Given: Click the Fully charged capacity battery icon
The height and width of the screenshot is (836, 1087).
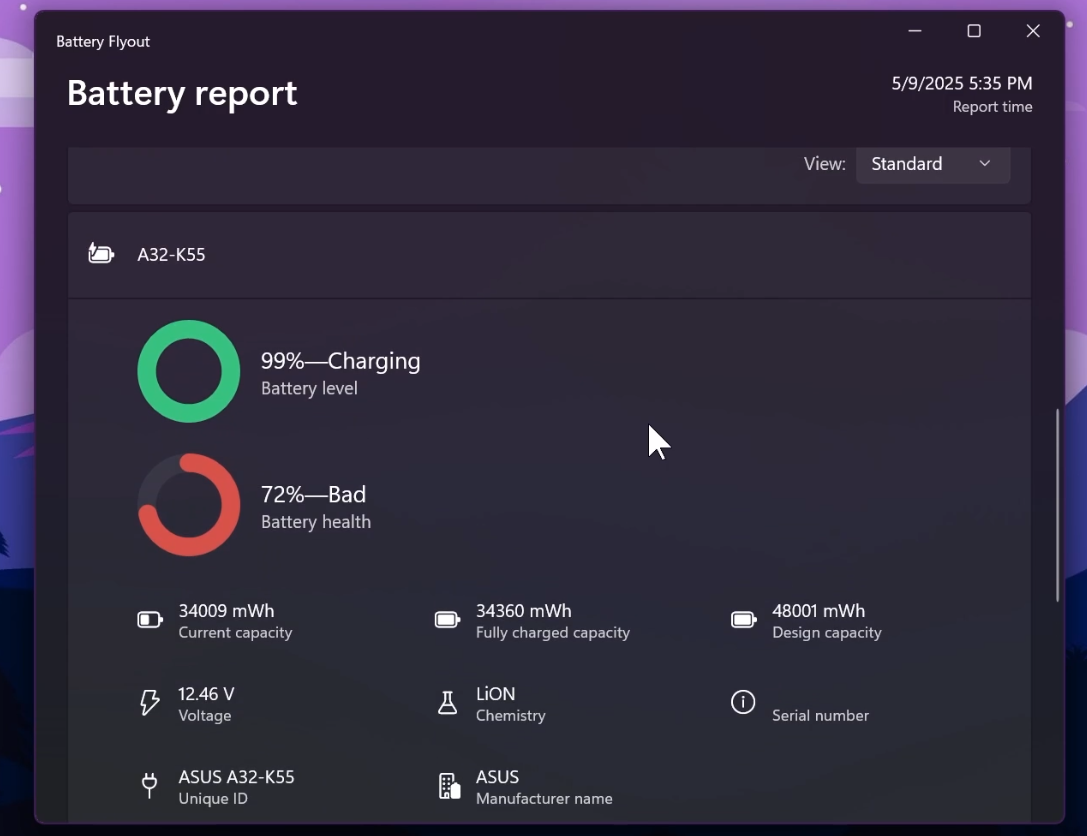Looking at the screenshot, I should pos(447,619).
